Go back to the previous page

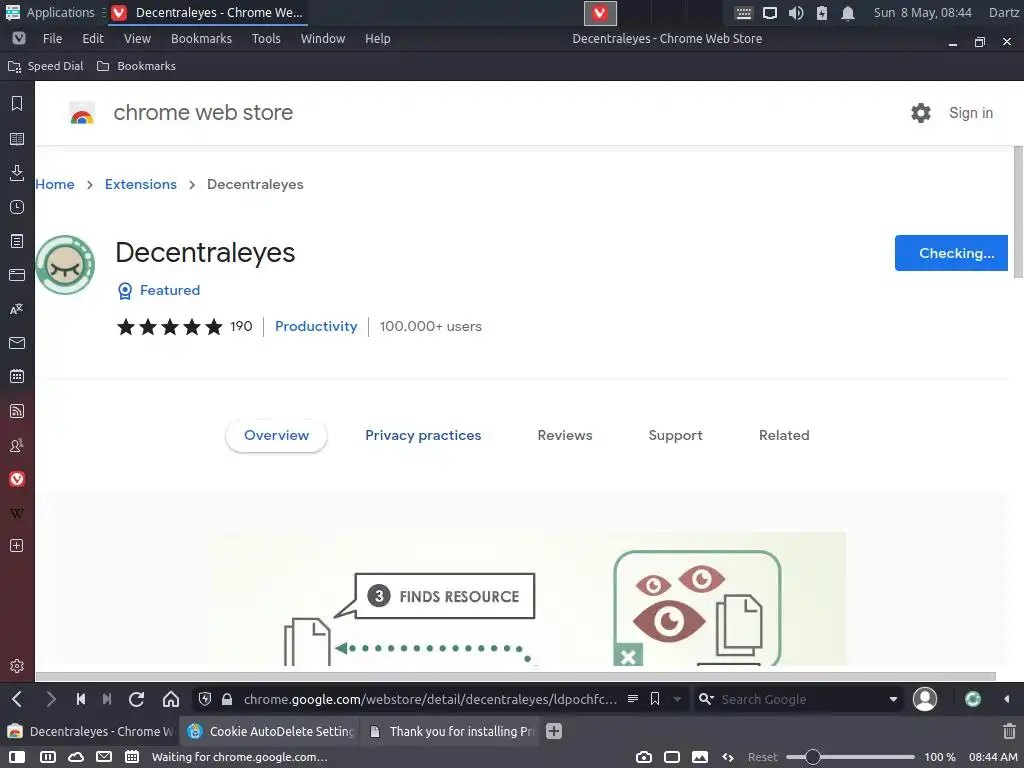pyautogui.click(x=18, y=699)
